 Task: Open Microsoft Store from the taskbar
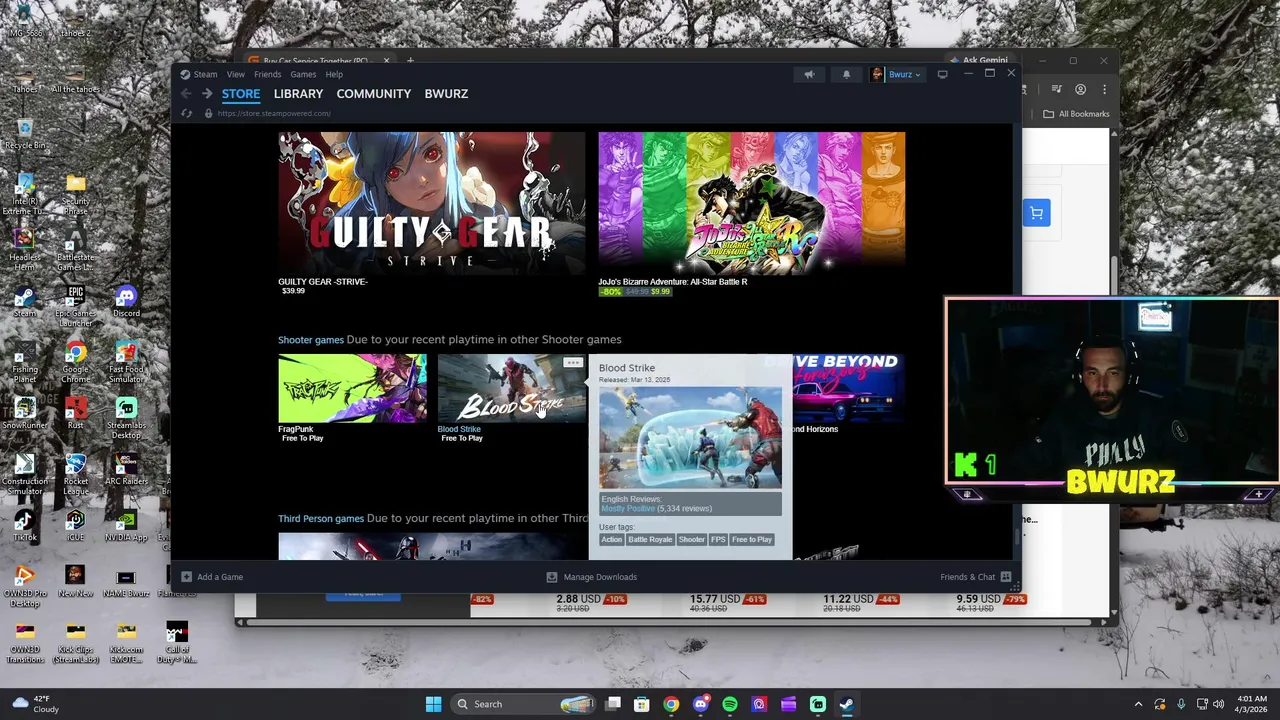[x=642, y=704]
